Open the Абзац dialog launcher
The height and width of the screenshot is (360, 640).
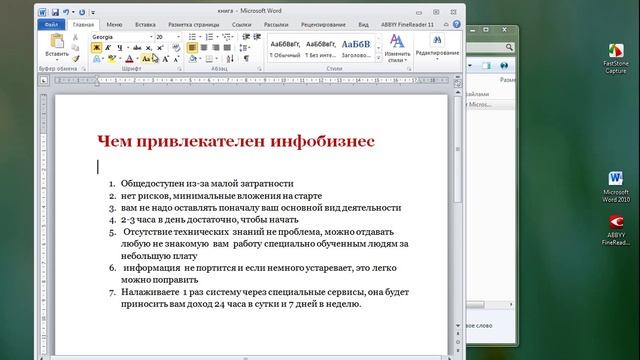tap(259, 69)
